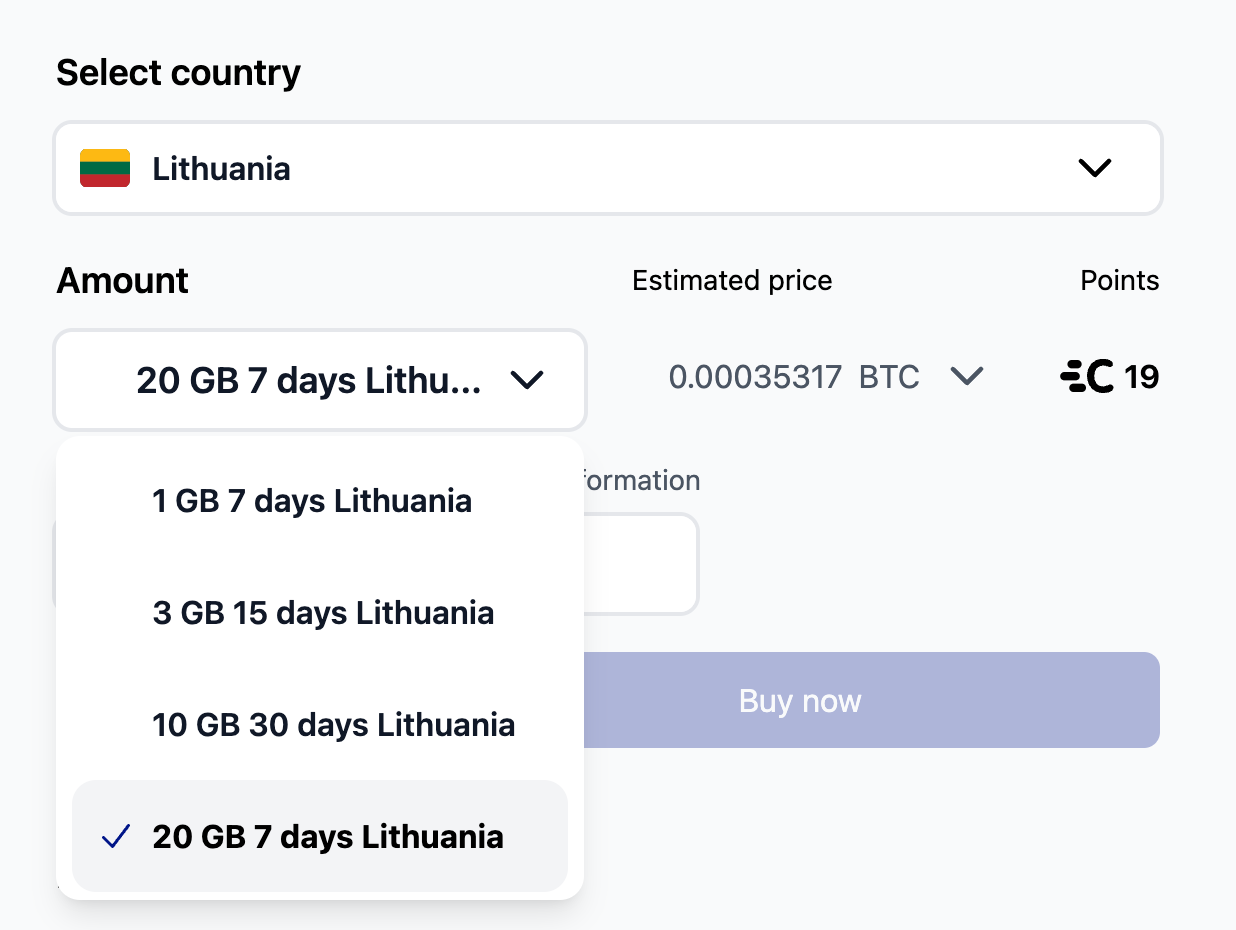Viewport: 1236px width, 930px height.
Task: Click the 'Points' column label
Action: [x=1119, y=281]
